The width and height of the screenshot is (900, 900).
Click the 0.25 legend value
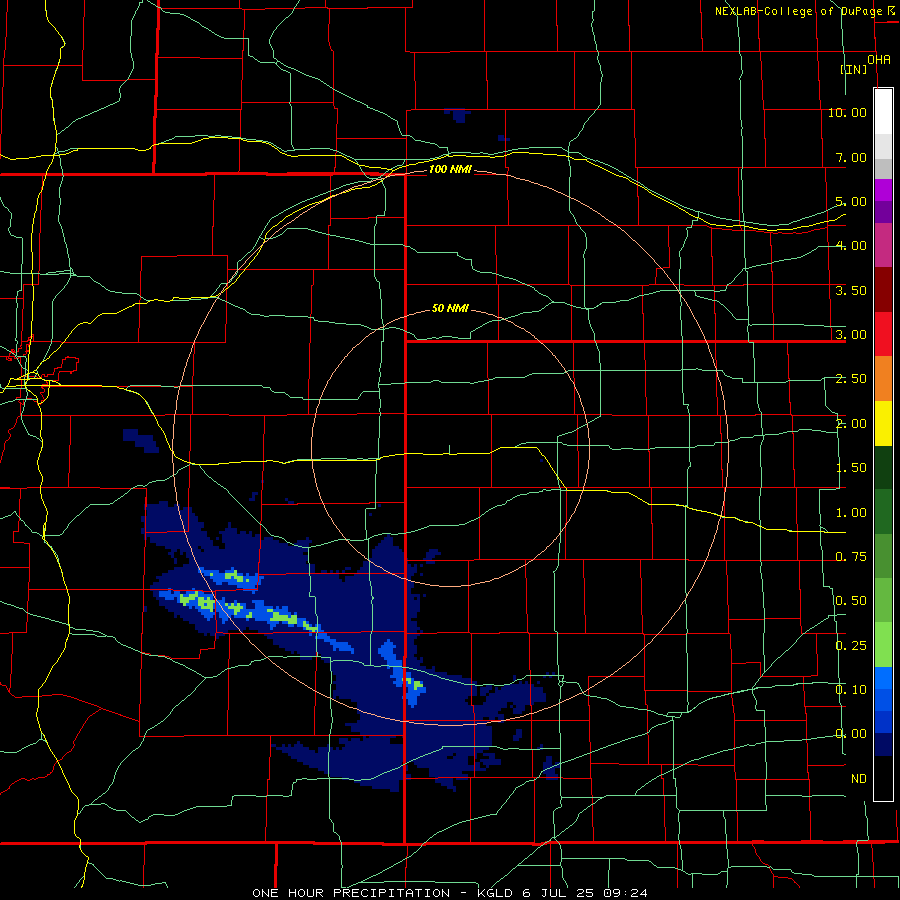pos(851,646)
